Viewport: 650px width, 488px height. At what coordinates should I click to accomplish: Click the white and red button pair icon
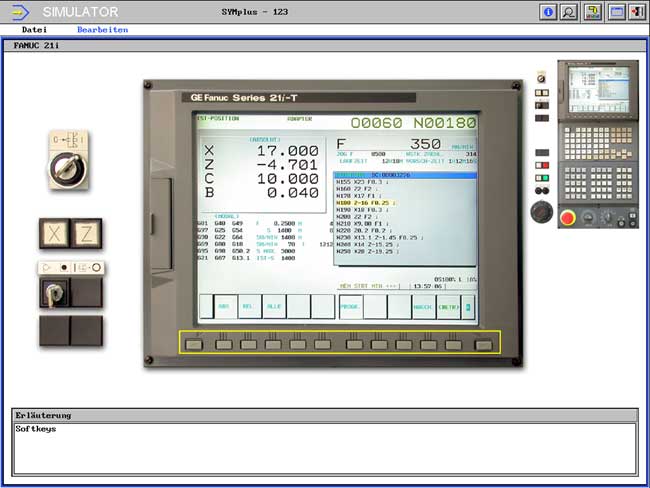coord(542,165)
